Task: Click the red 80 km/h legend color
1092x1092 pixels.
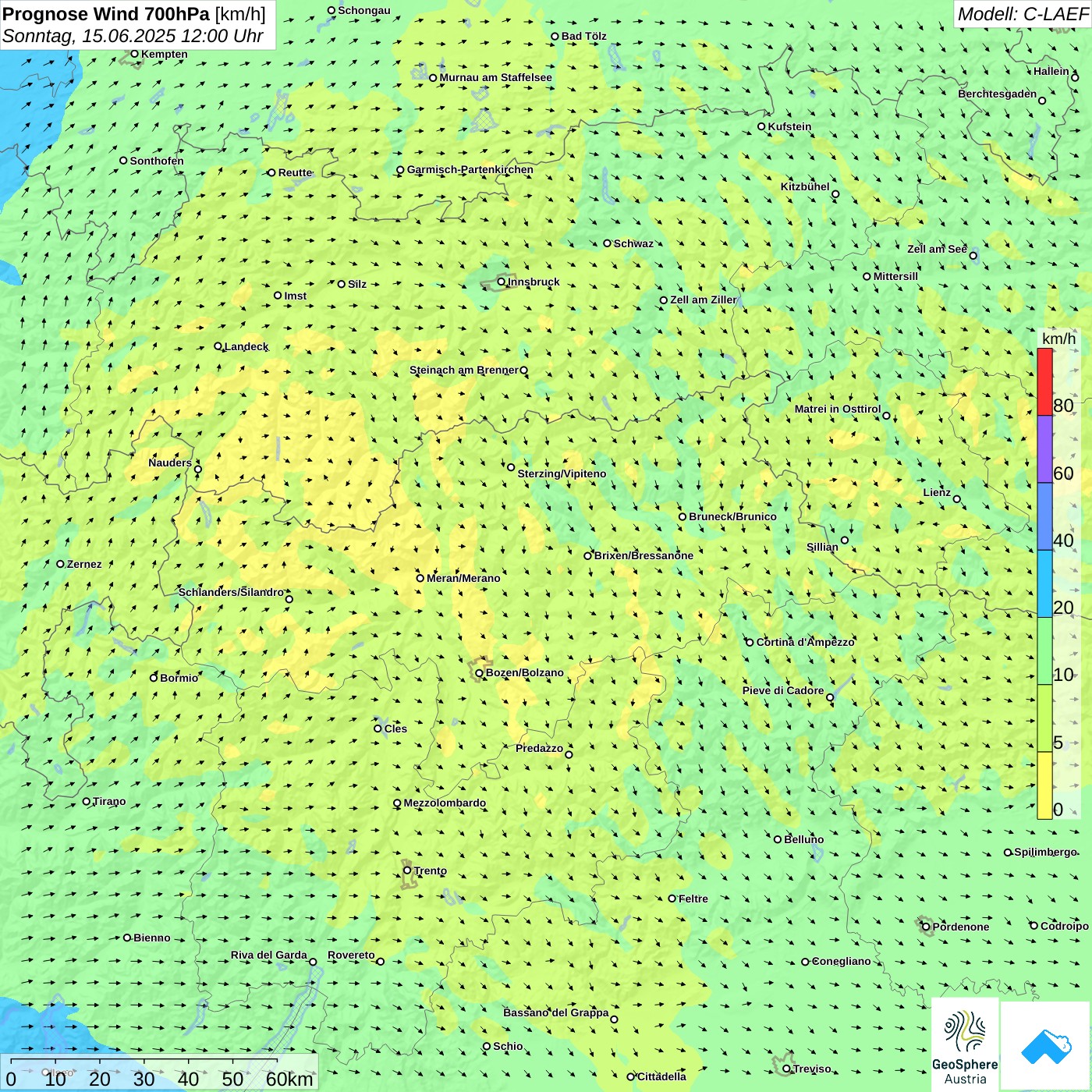Action: [1044, 382]
